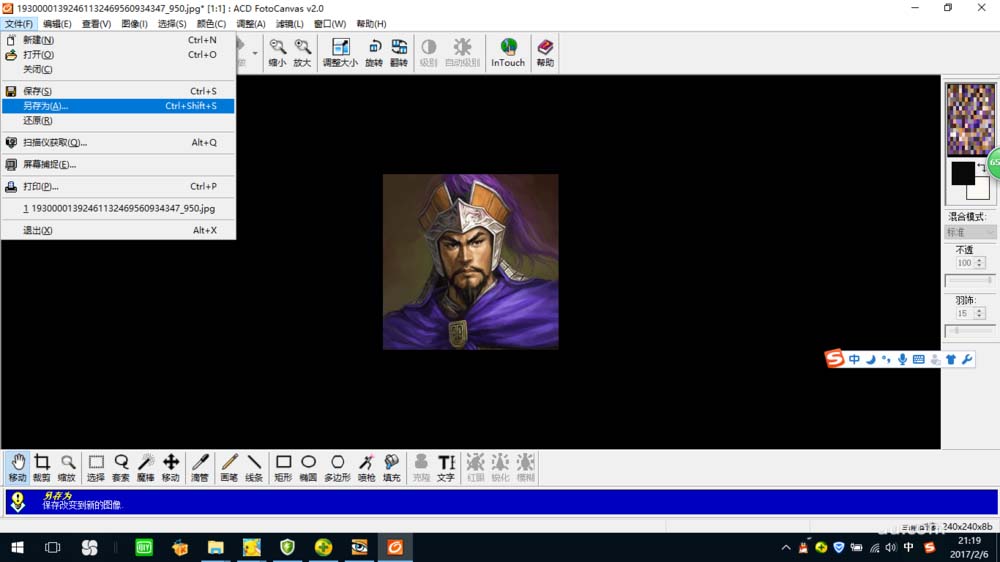This screenshot has width=1000, height=562.
Task: Expand the 混合模式 blend mode dropdown
Action: tap(970, 232)
